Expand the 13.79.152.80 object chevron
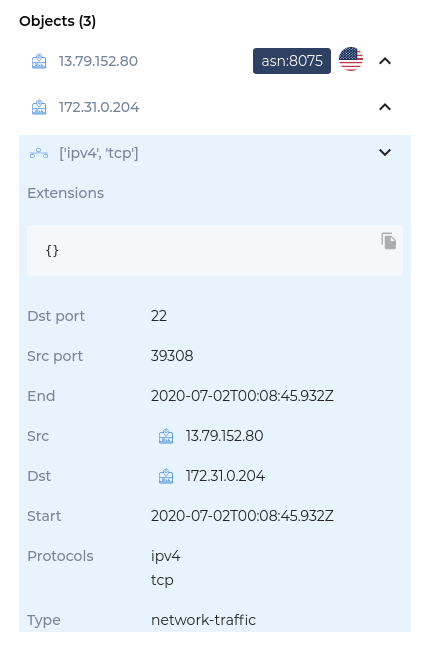Screen dimensions: 433x648 pos(385,61)
